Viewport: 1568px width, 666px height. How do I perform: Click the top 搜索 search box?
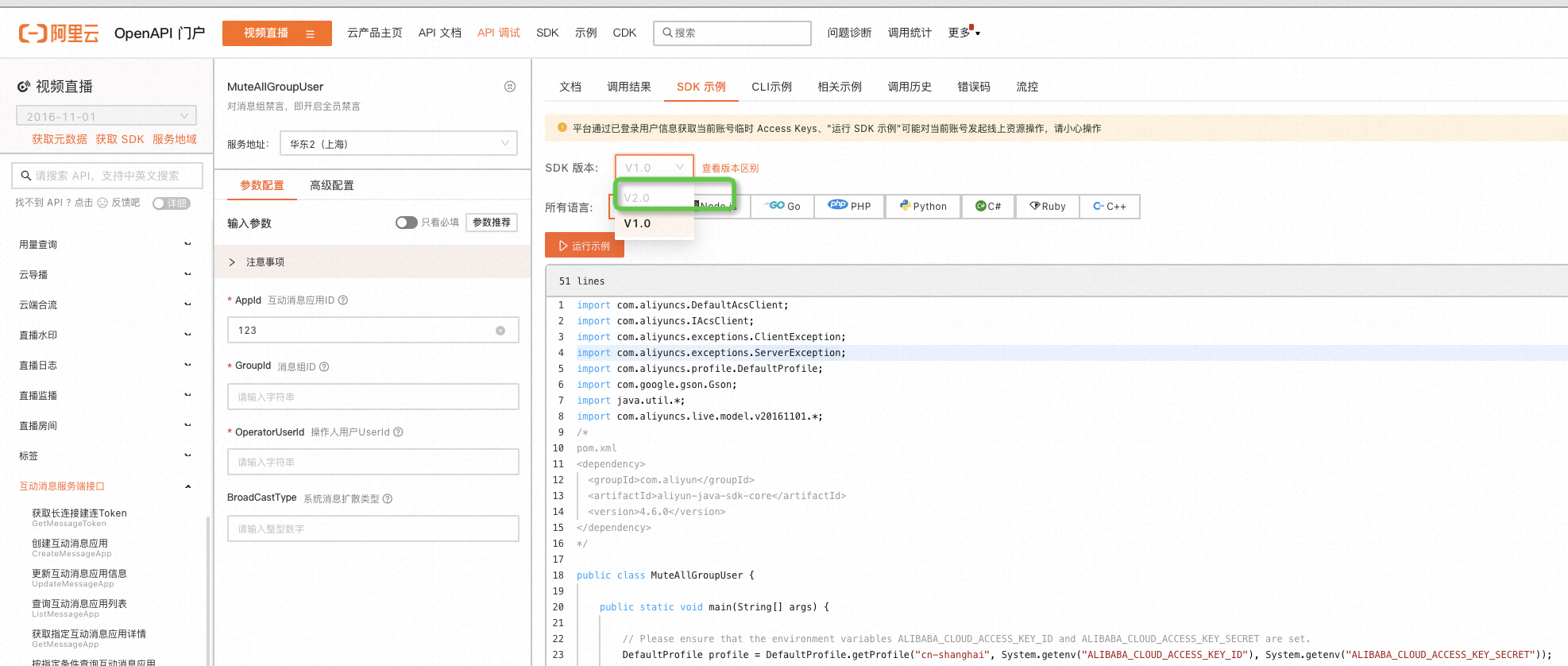pyautogui.click(x=732, y=33)
